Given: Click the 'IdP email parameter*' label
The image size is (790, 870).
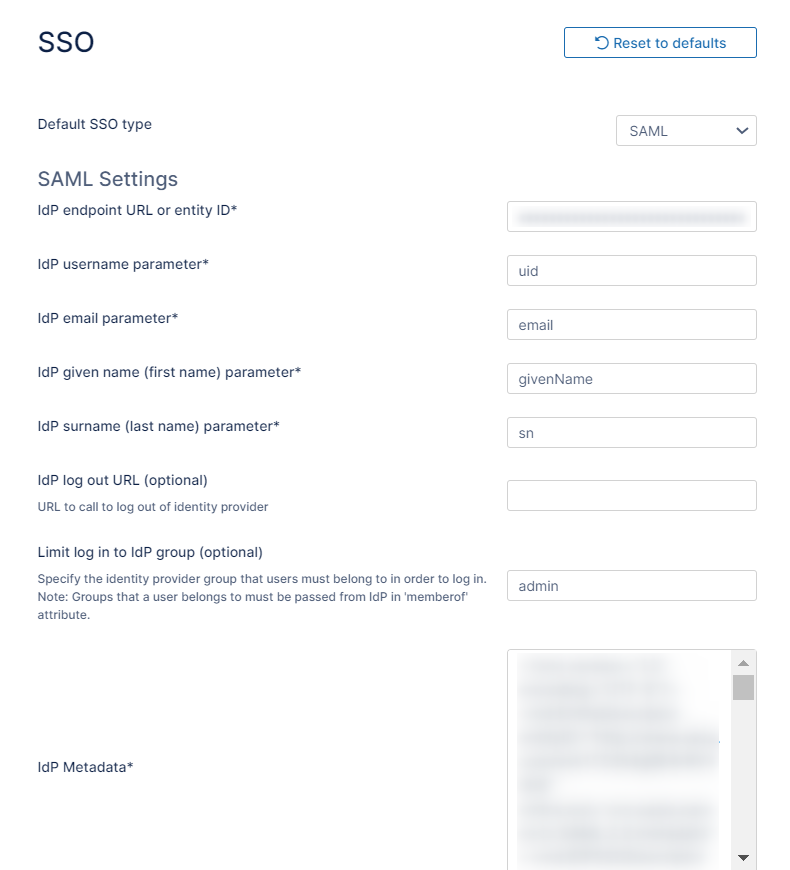Looking at the screenshot, I should (108, 318).
